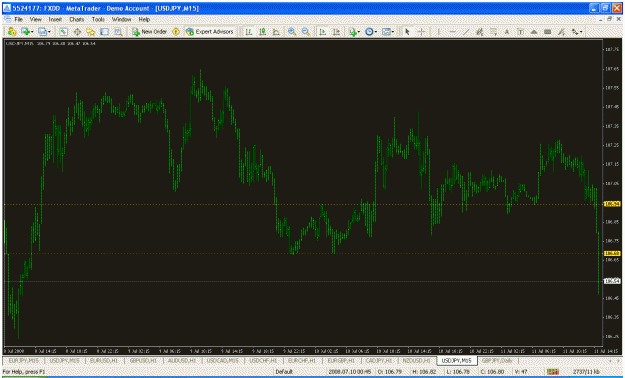Expand the arrows objects dropdown

click(x=581, y=32)
